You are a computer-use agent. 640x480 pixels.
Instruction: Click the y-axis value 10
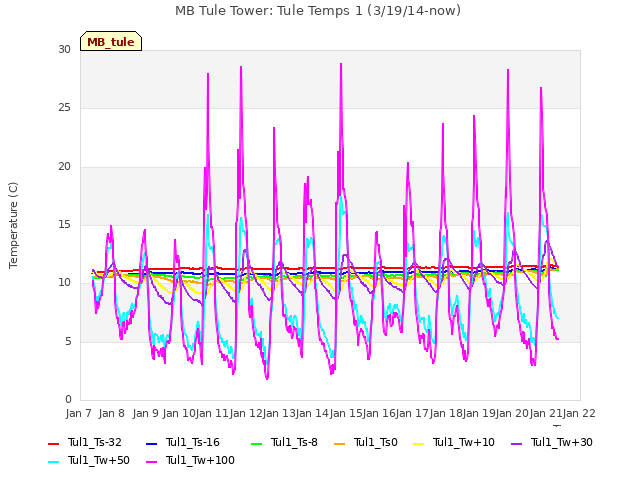(x=64, y=283)
